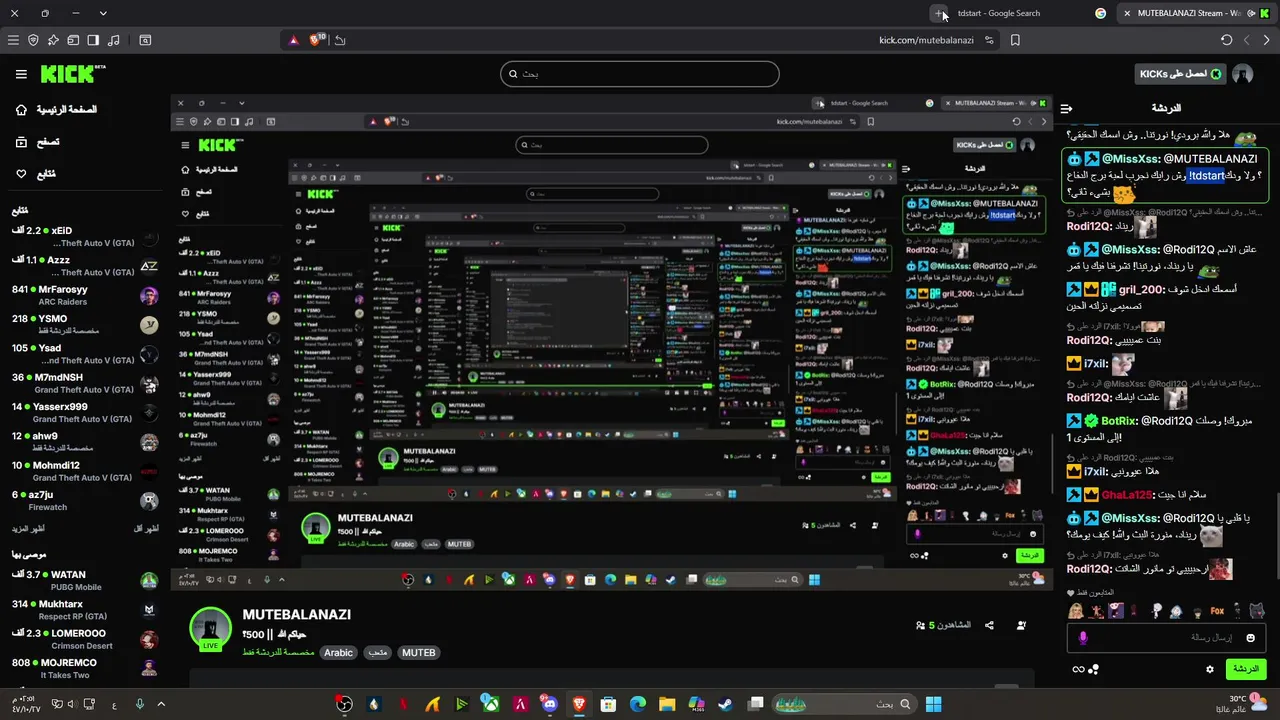The image size is (1280, 720).
Task: Open recommended channel WATAN
Action: click(x=84, y=581)
